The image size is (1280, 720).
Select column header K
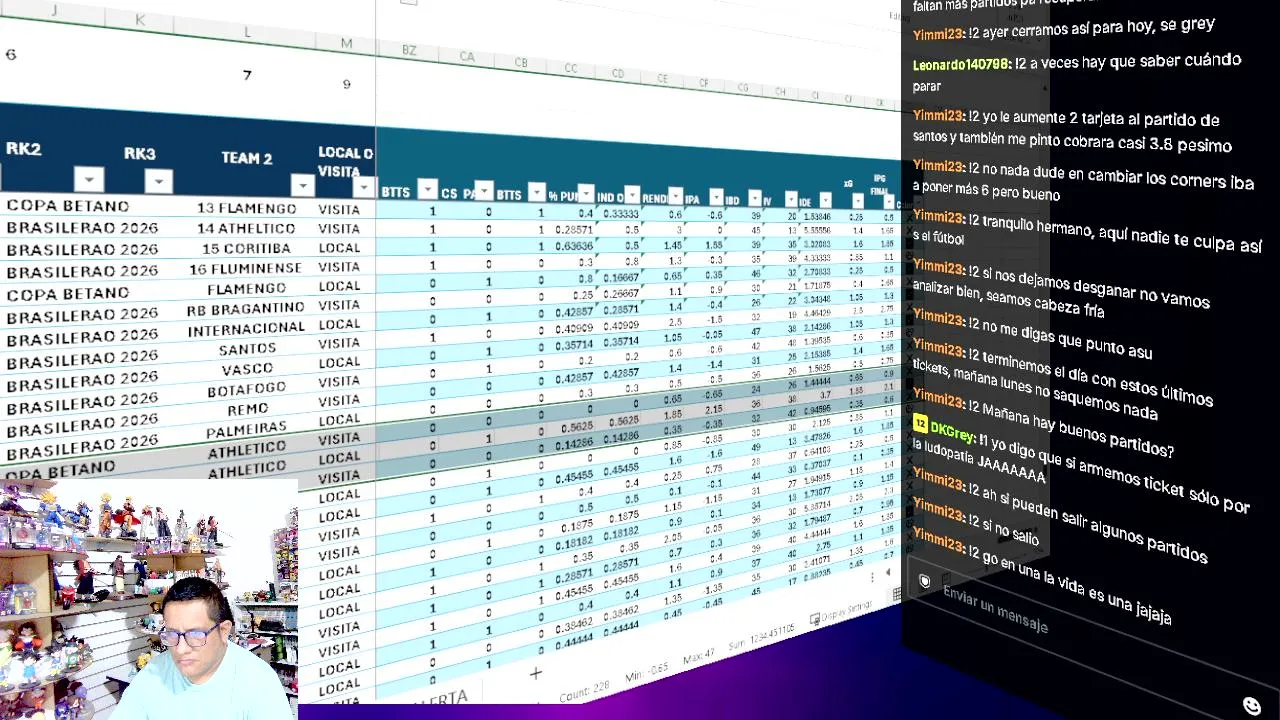(x=140, y=20)
